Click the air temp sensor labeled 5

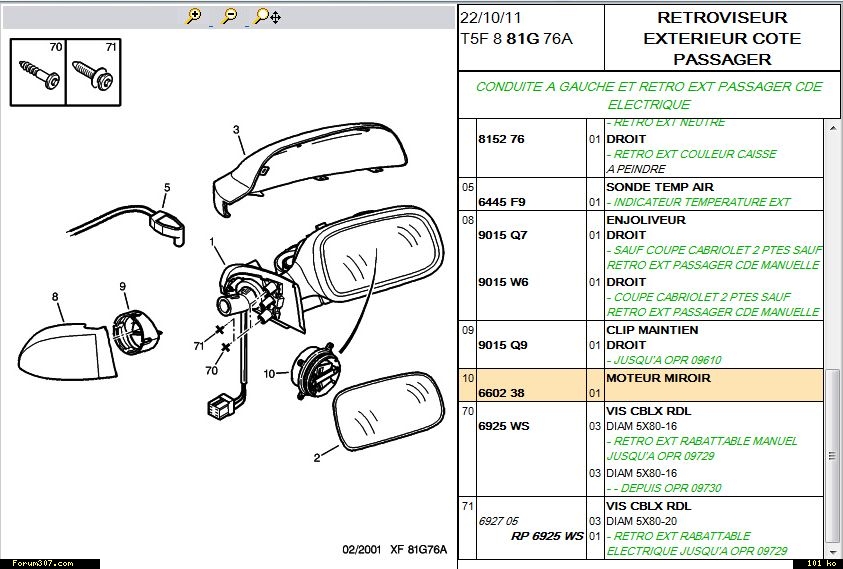click(x=170, y=224)
